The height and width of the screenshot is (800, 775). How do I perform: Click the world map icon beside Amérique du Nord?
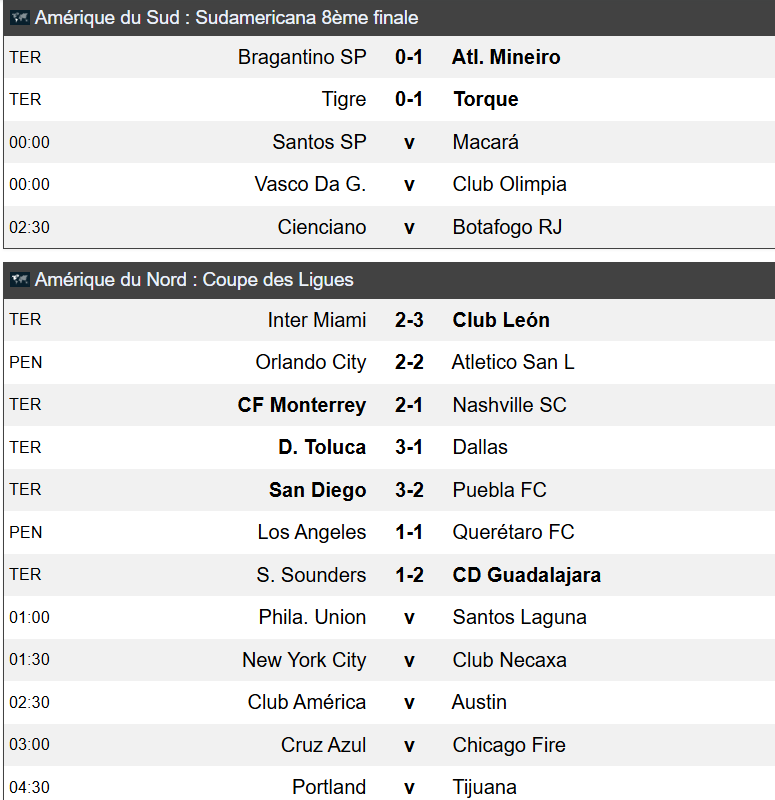pyautogui.click(x=20, y=280)
